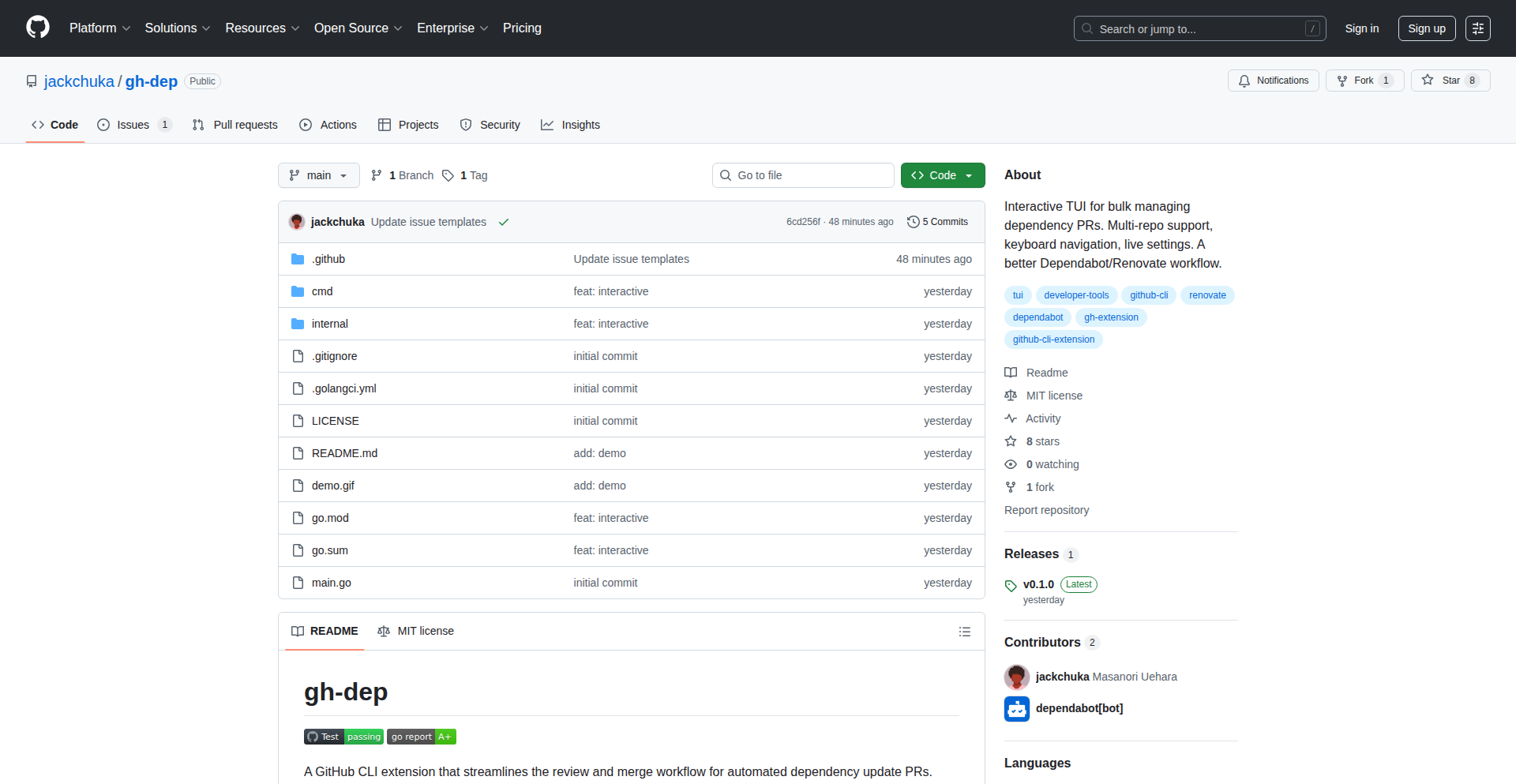Click the cmd folder icon
This screenshot has height=784, width=1516.
[298, 291]
